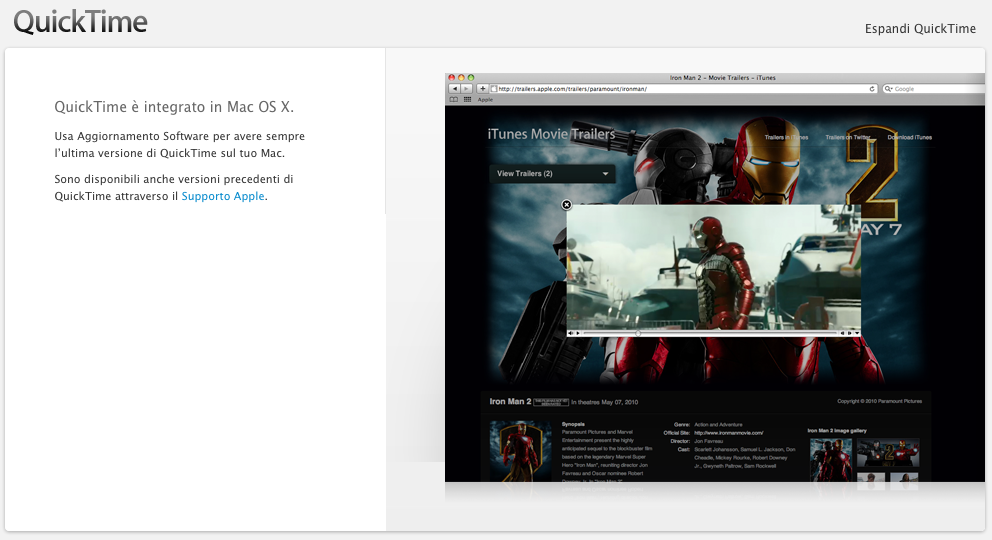Close the trailer video overlay

click(x=567, y=205)
